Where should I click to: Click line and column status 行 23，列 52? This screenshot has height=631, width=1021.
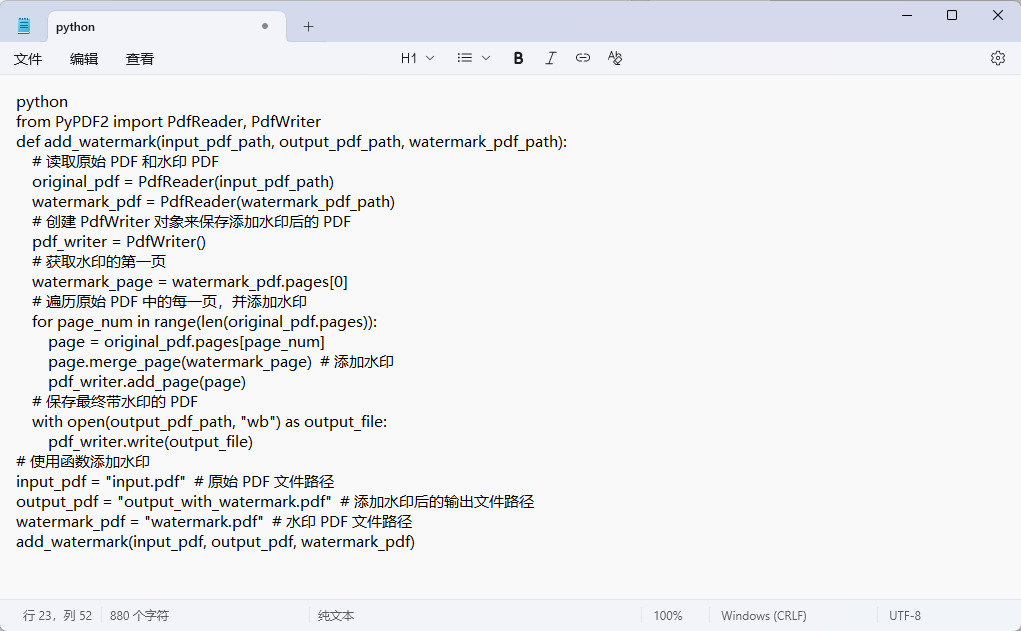tap(57, 615)
